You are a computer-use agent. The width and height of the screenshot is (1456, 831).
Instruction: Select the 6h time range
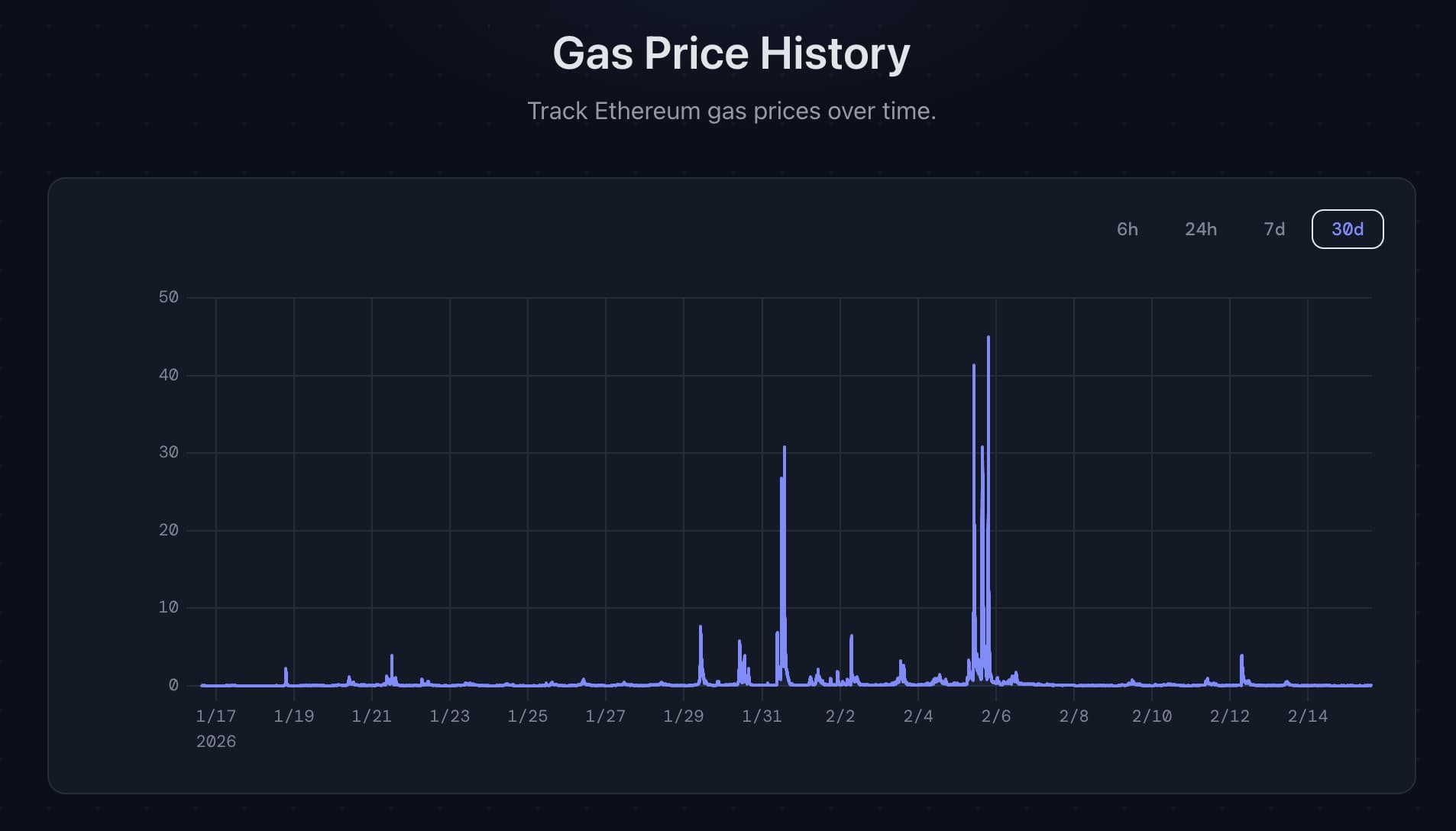point(1127,229)
